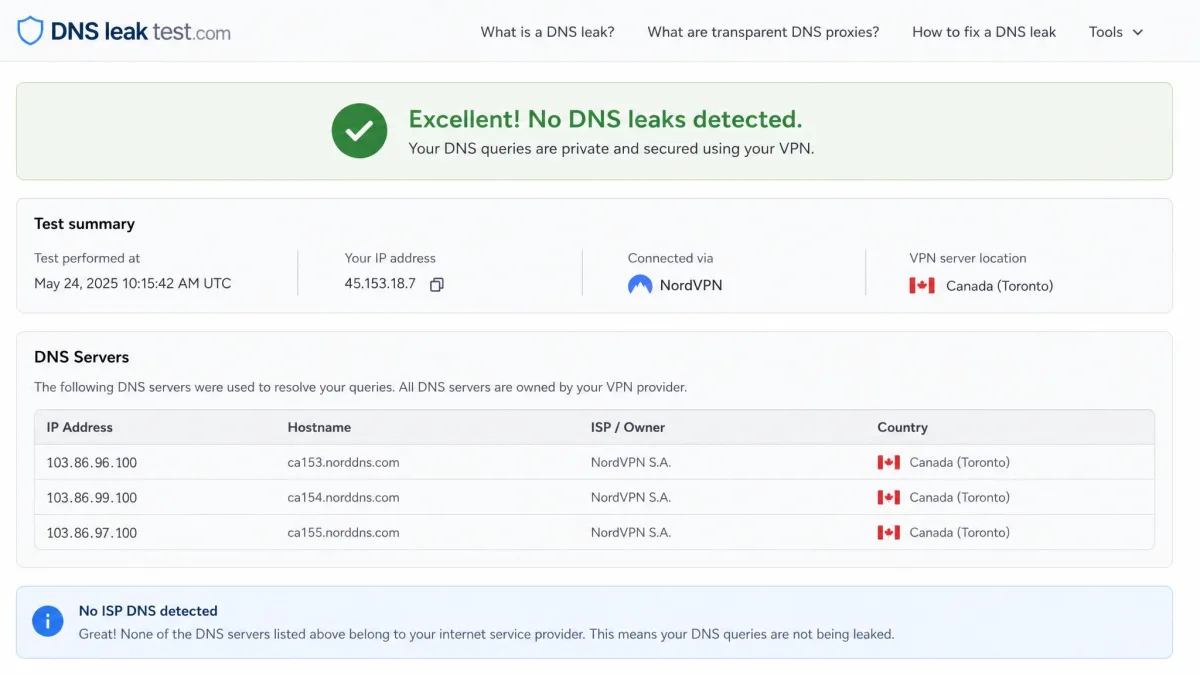1200x675 pixels.
Task: Click hostname ca154.norddns.com
Action: click(343, 498)
